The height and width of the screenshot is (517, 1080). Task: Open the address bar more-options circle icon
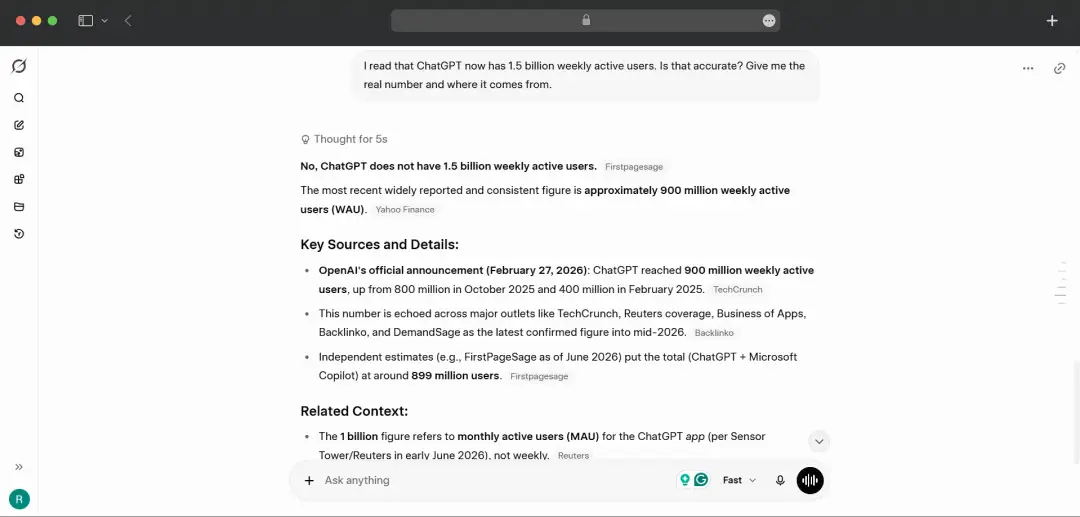[769, 21]
